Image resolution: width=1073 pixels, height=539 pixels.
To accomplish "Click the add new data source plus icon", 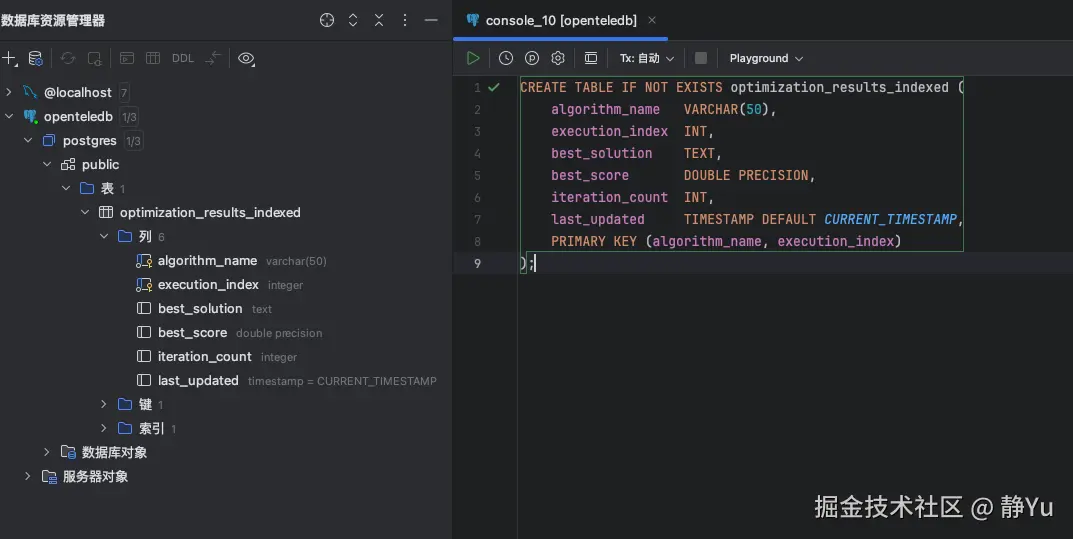I will (10, 58).
